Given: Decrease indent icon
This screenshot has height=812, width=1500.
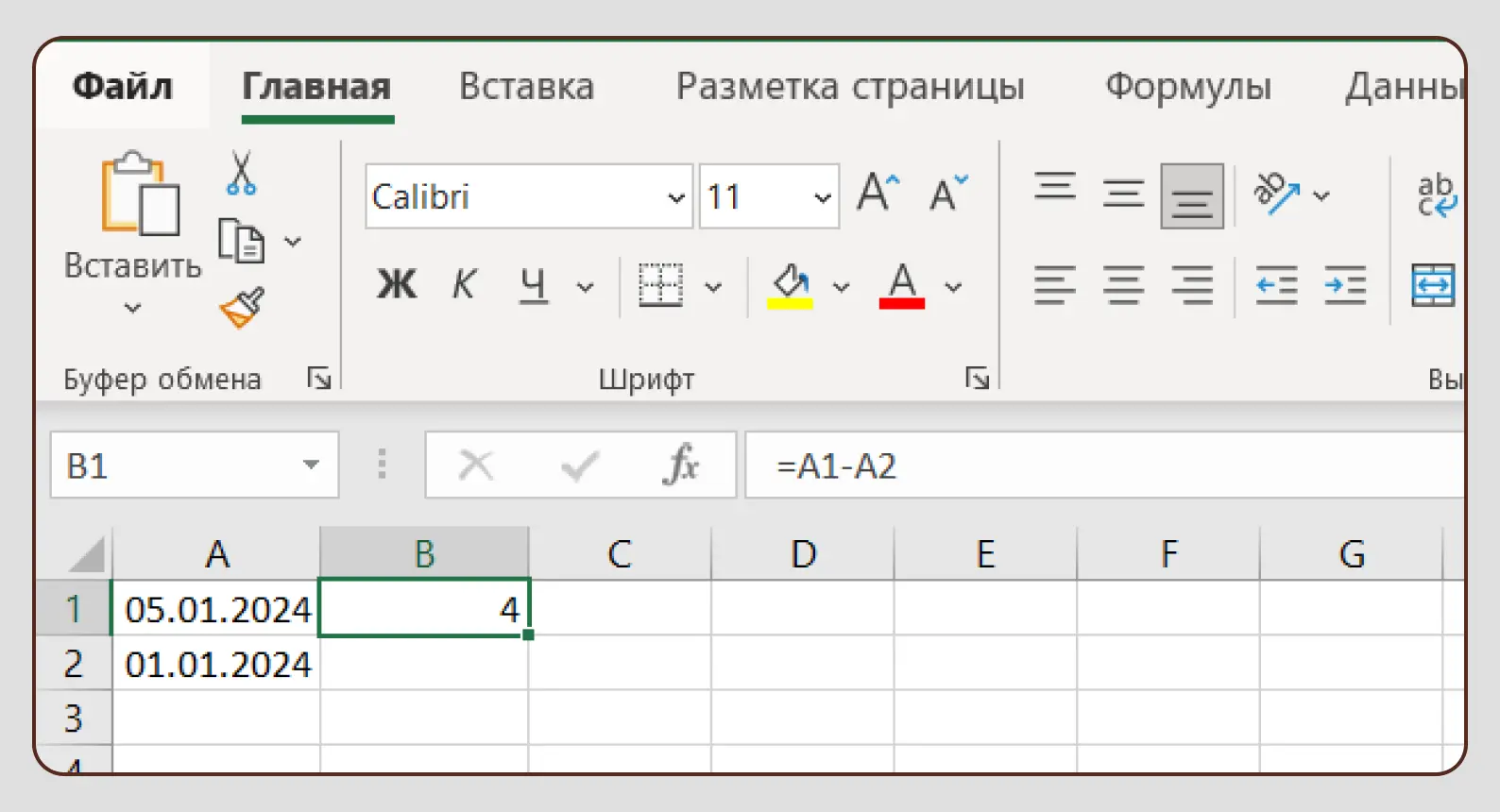Looking at the screenshot, I should (x=1276, y=285).
